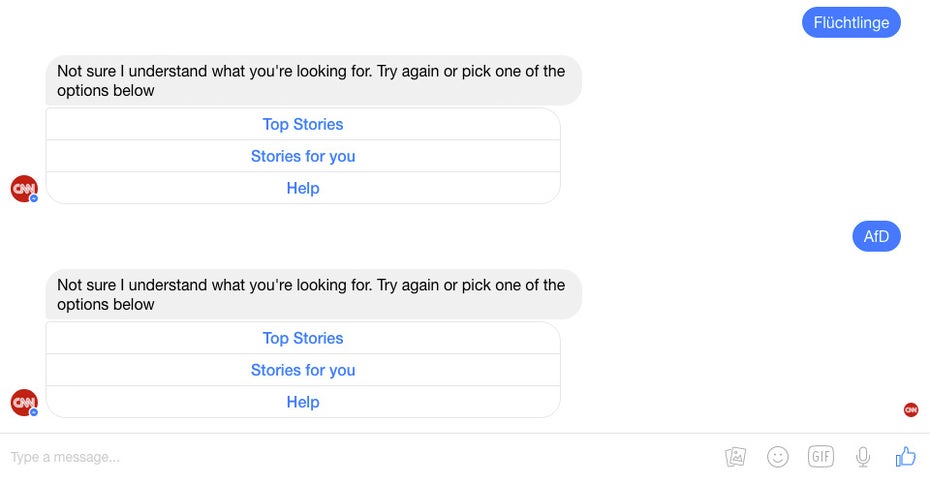930x482 pixels.
Task: Click the lower CNN avatar icon
Action: tap(24, 403)
